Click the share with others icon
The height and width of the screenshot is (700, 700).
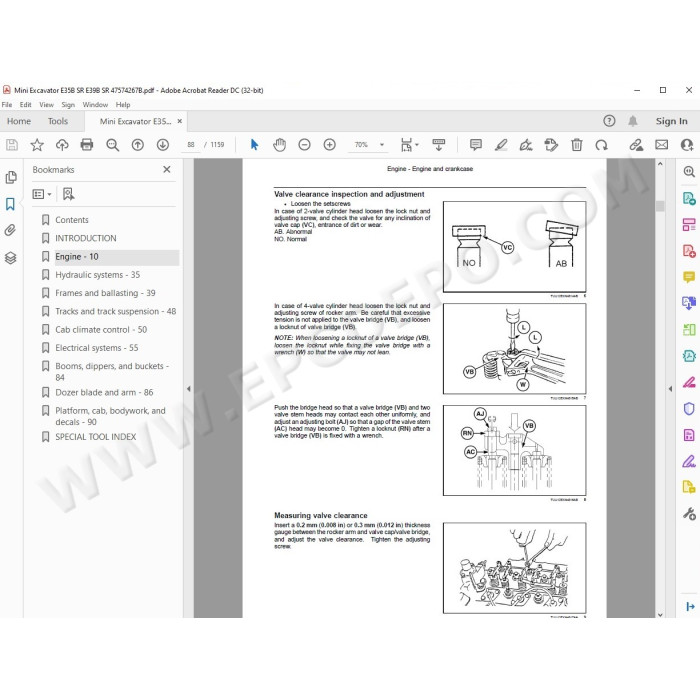pos(687,145)
